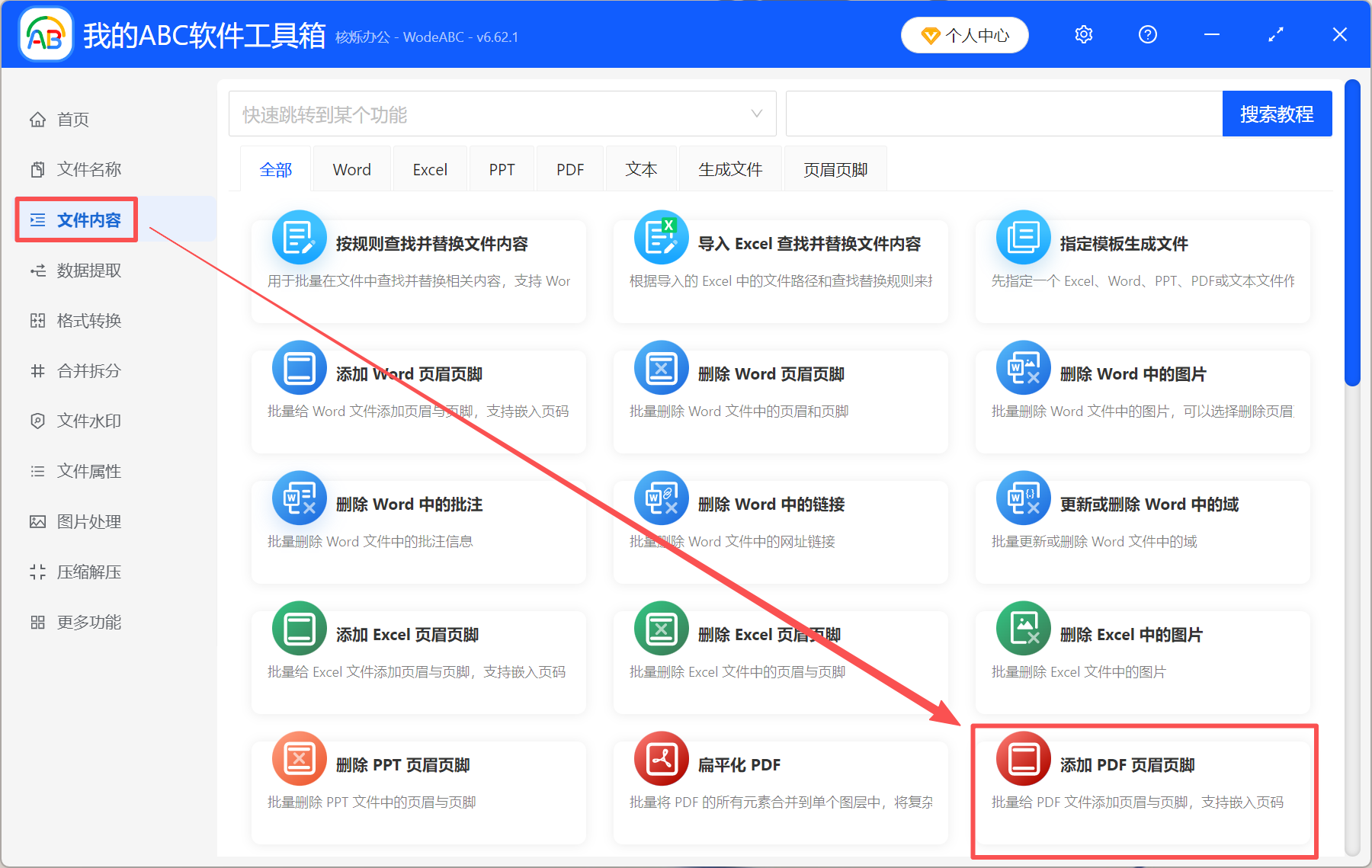Click the 搜索教程 button

click(1277, 114)
